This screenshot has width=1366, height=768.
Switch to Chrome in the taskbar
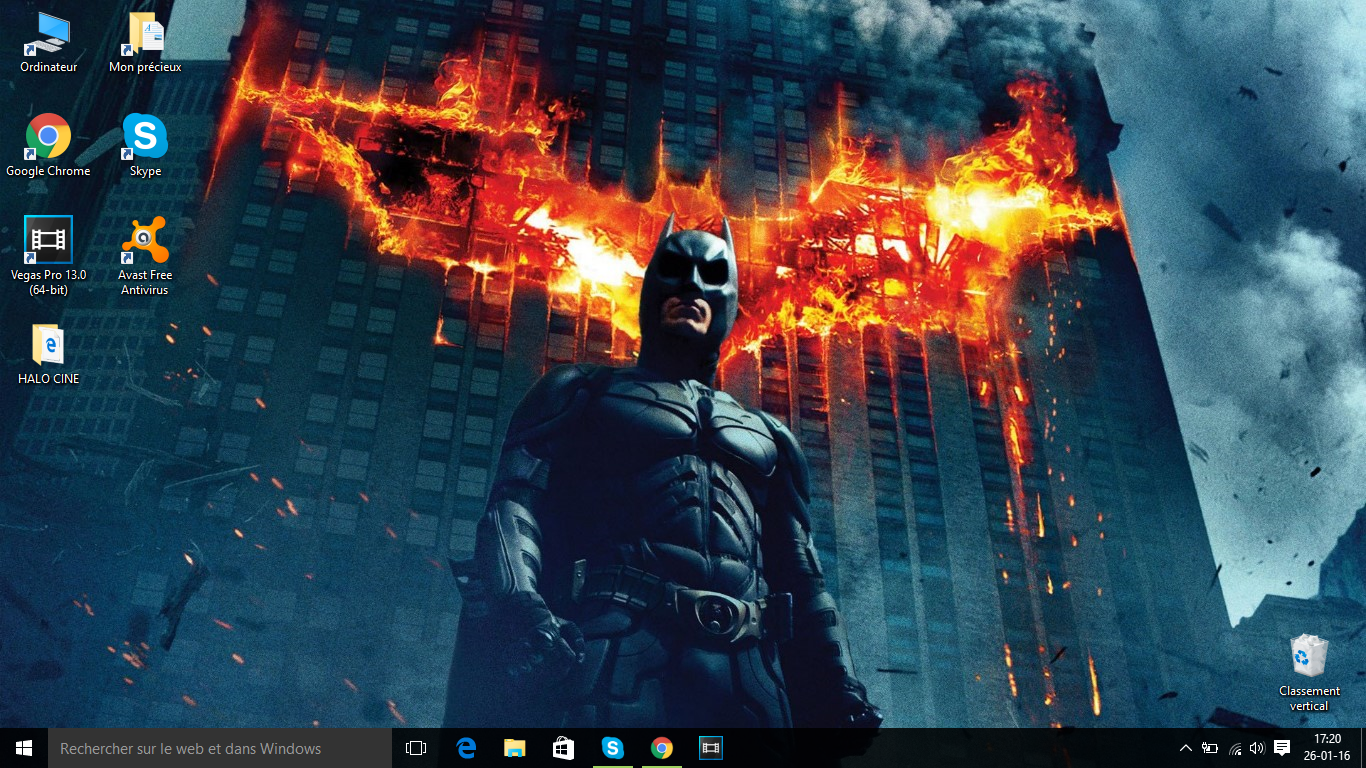tap(661, 748)
